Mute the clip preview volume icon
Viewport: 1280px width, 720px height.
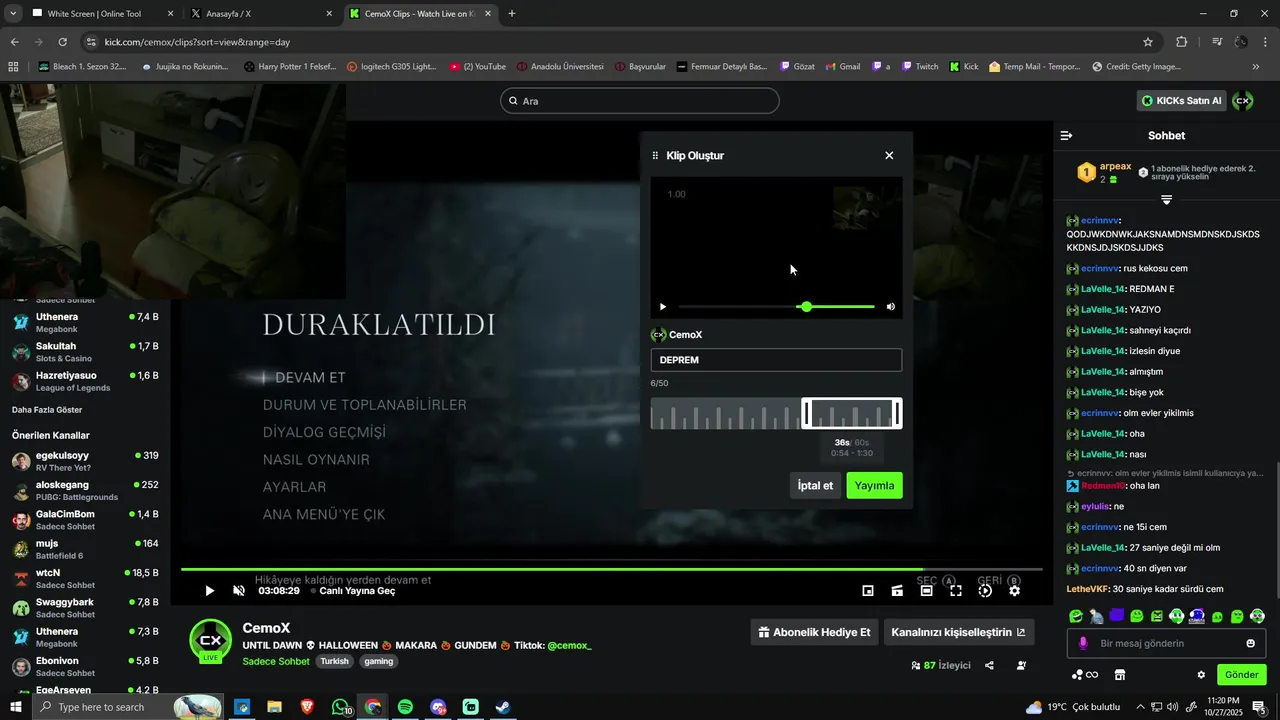pos(891,307)
